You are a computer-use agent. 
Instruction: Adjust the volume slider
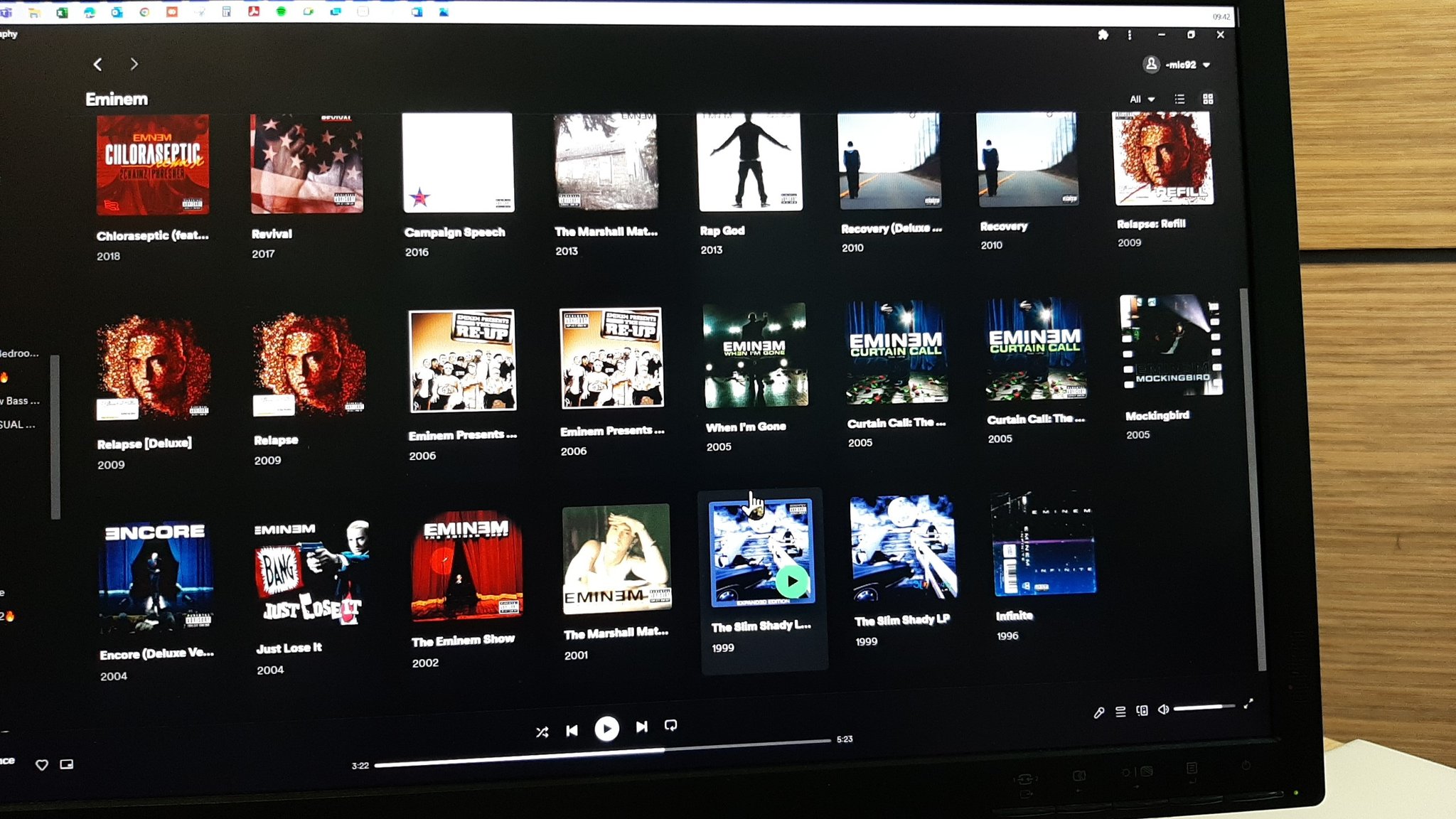(x=1203, y=707)
